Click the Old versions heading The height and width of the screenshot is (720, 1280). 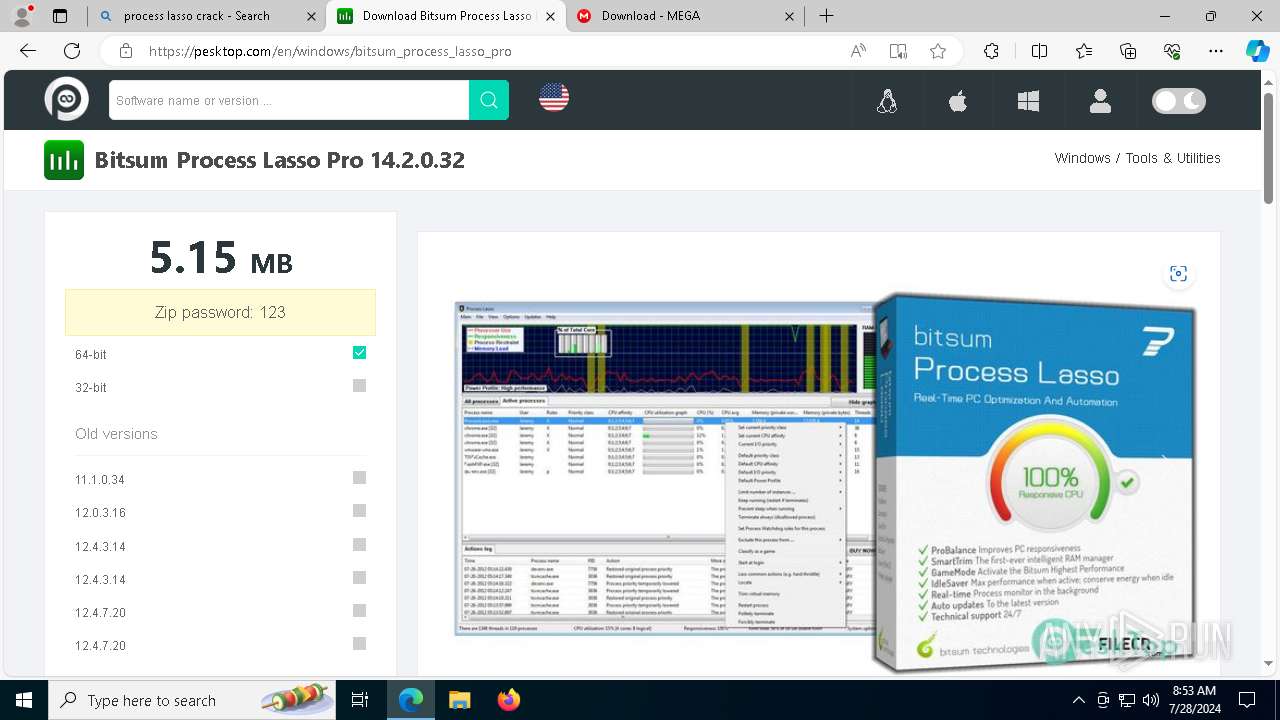click(116, 434)
